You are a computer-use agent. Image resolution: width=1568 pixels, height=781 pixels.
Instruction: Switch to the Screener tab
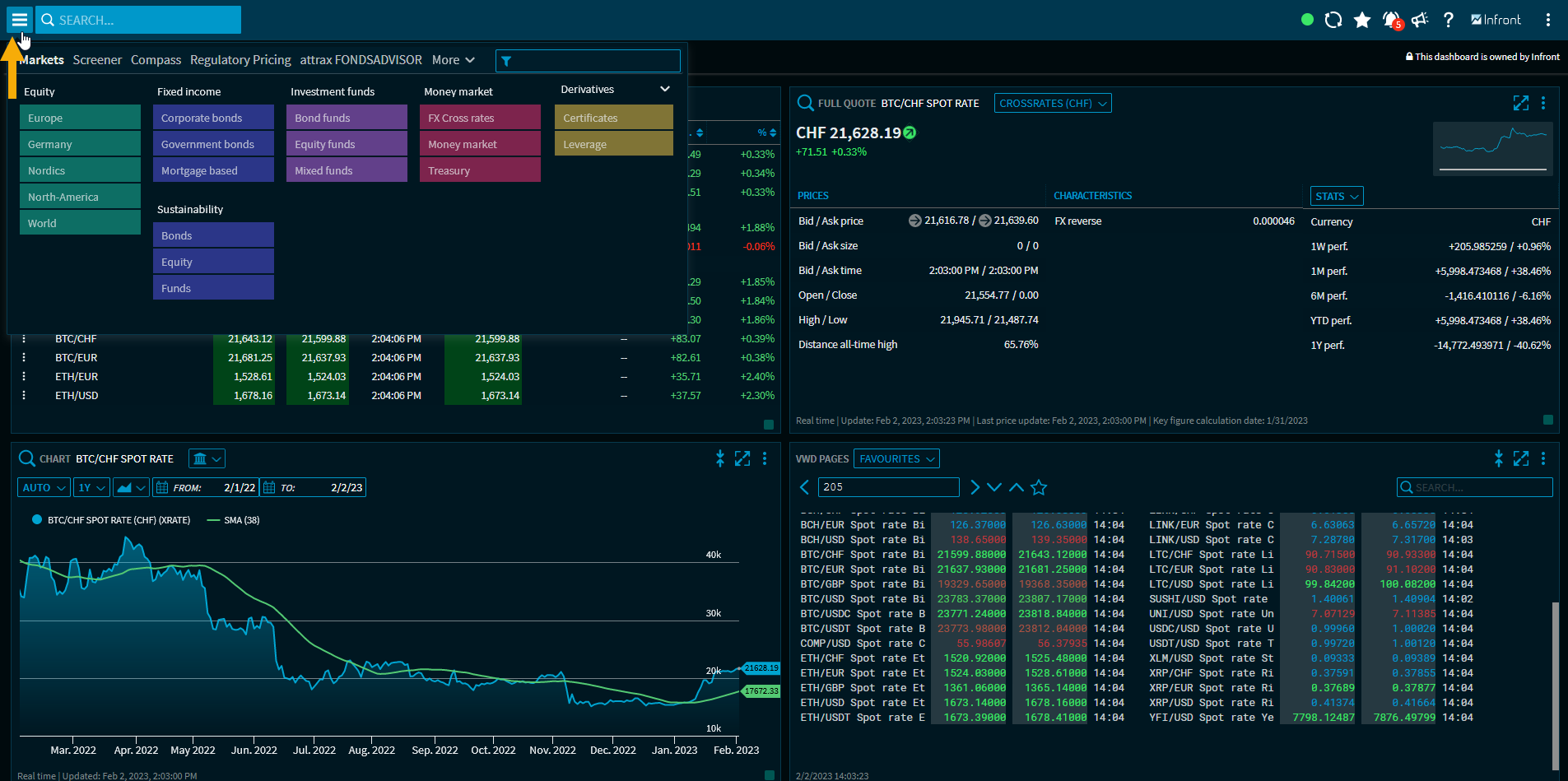click(x=97, y=60)
